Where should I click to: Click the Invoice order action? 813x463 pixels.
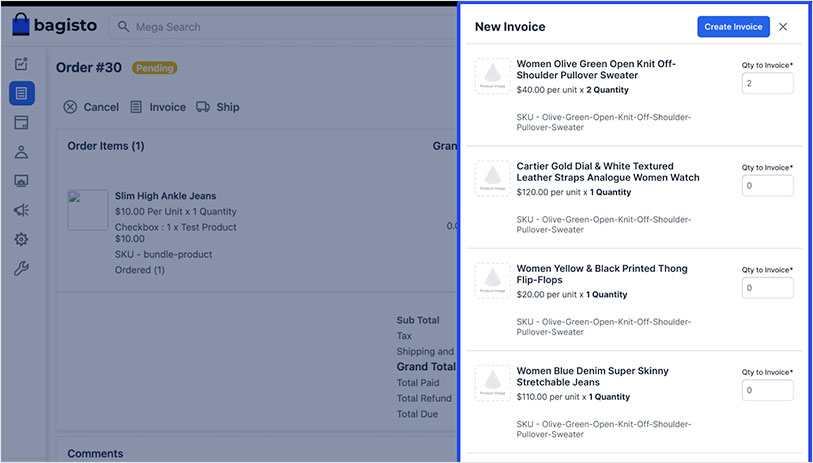click(x=158, y=107)
